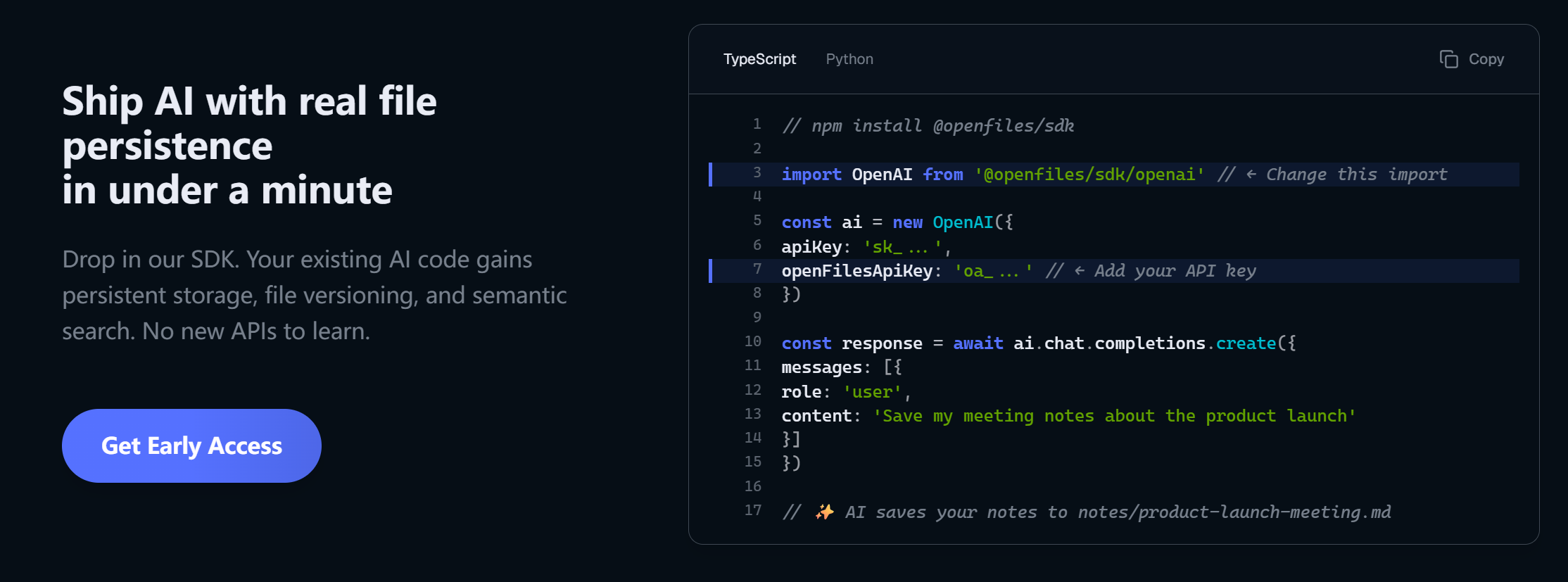The image size is (1568, 582).
Task: Select the TypeScript tab
Action: [x=759, y=59]
